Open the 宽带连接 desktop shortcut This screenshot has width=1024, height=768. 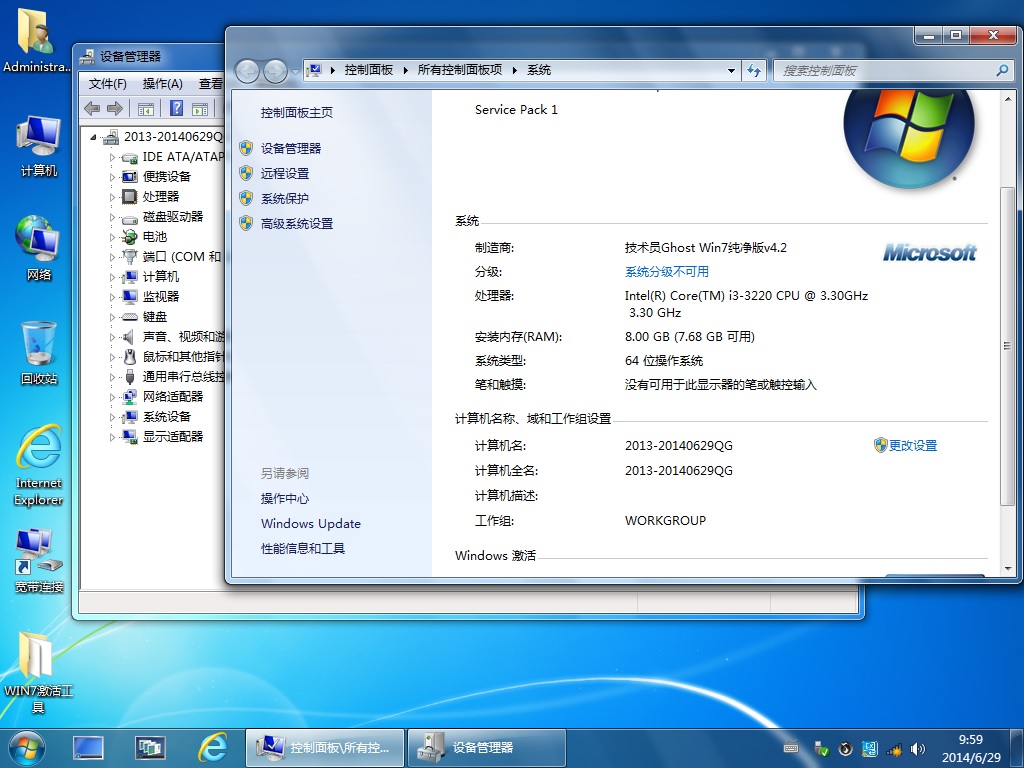click(39, 562)
